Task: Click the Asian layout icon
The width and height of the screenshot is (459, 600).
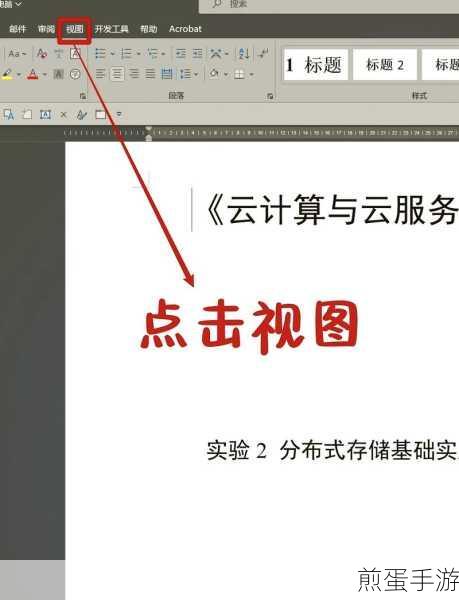Action: 216,54
